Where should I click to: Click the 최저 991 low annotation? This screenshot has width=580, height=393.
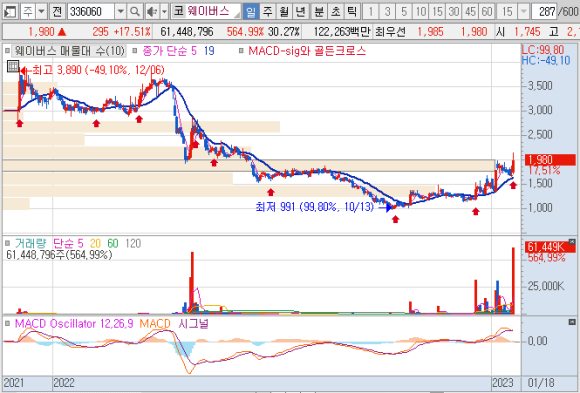(x=315, y=206)
